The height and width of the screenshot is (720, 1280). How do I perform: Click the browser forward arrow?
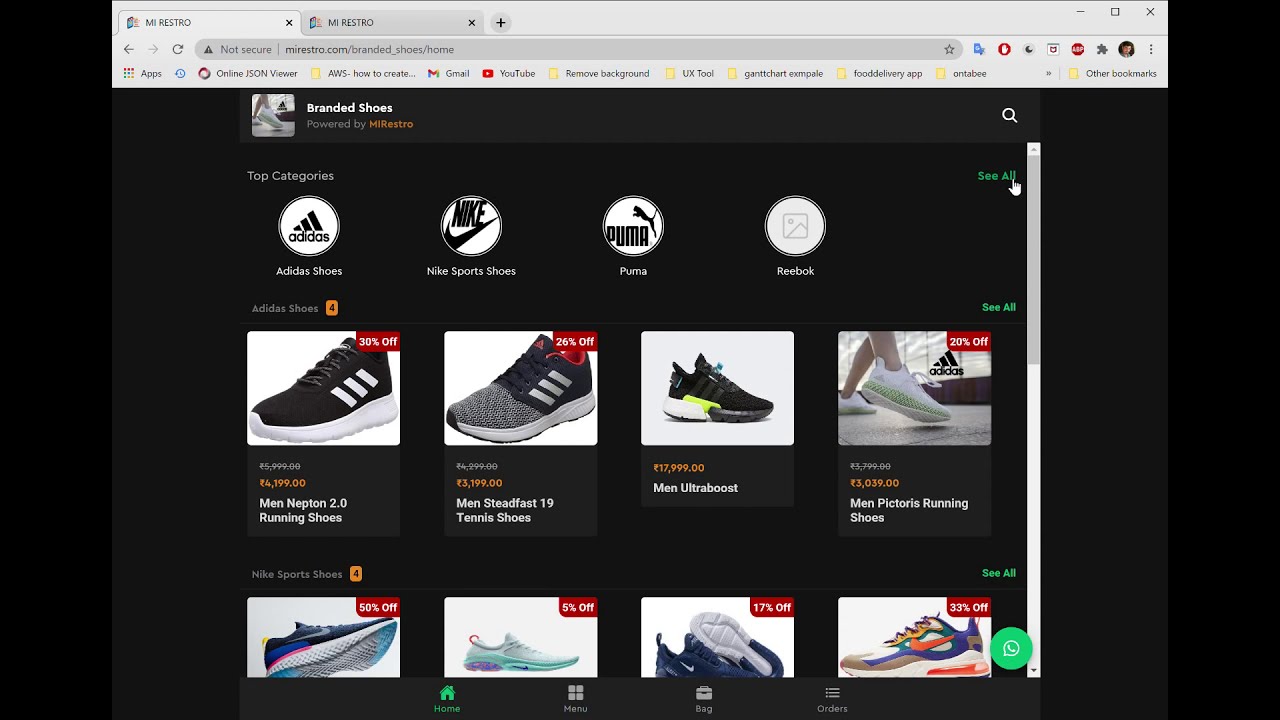point(153,49)
